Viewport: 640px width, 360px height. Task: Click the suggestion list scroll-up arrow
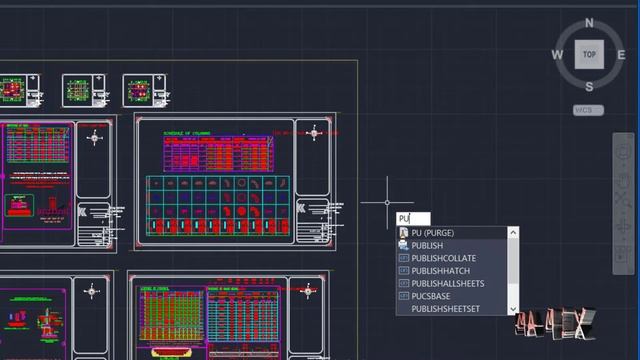pyautogui.click(x=513, y=233)
